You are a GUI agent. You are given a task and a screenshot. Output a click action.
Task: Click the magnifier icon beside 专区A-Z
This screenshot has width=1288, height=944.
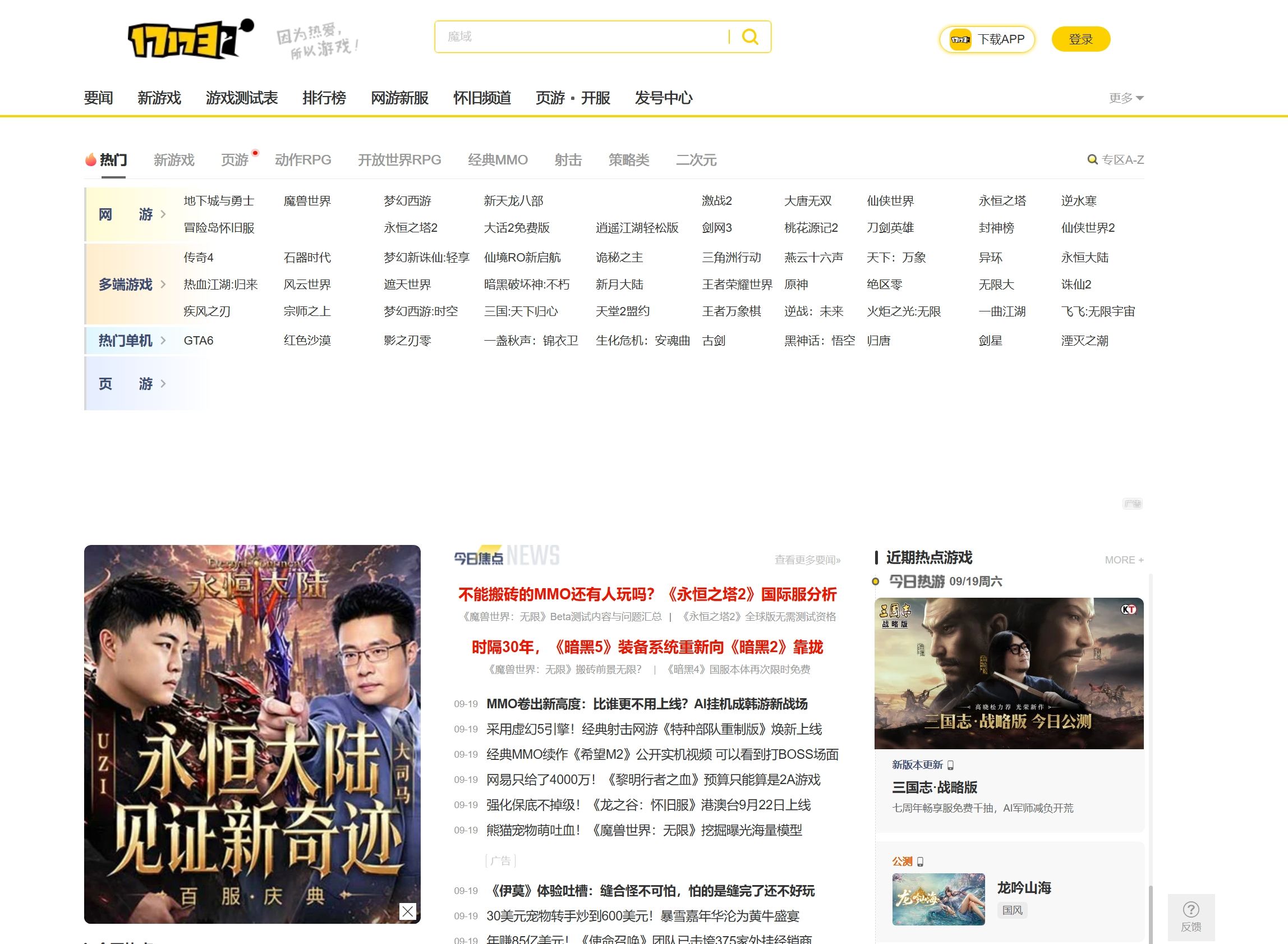click(x=1092, y=160)
